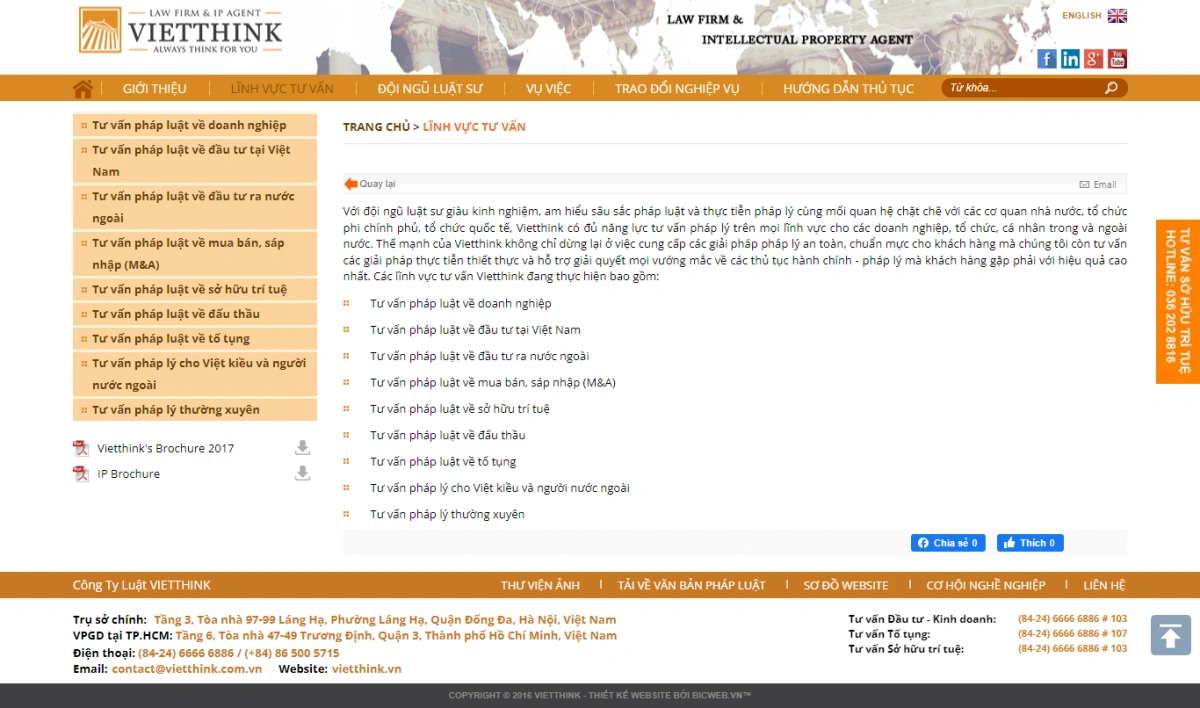Click content list link về đấu thầu

click(x=448, y=435)
